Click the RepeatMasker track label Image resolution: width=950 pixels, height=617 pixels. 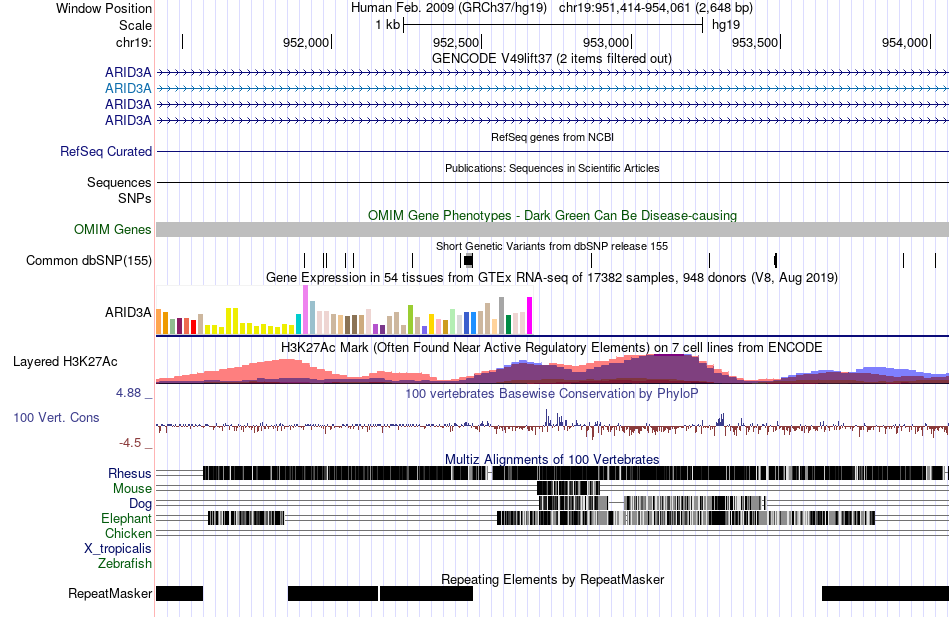pos(110,593)
